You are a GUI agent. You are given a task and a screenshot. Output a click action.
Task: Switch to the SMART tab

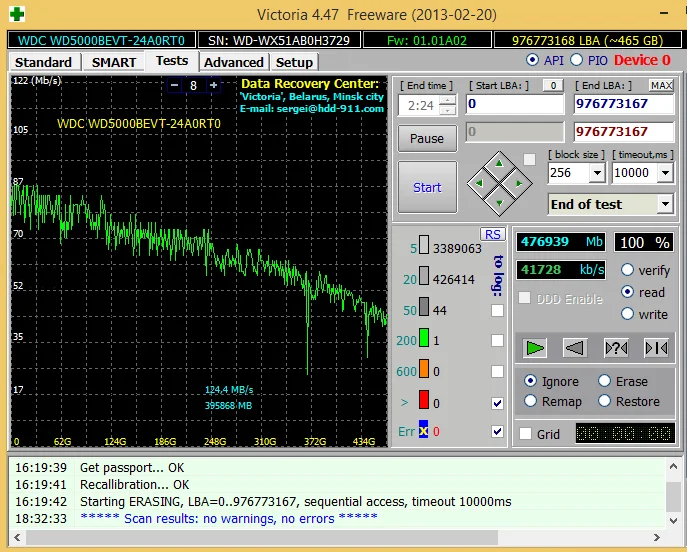click(114, 62)
